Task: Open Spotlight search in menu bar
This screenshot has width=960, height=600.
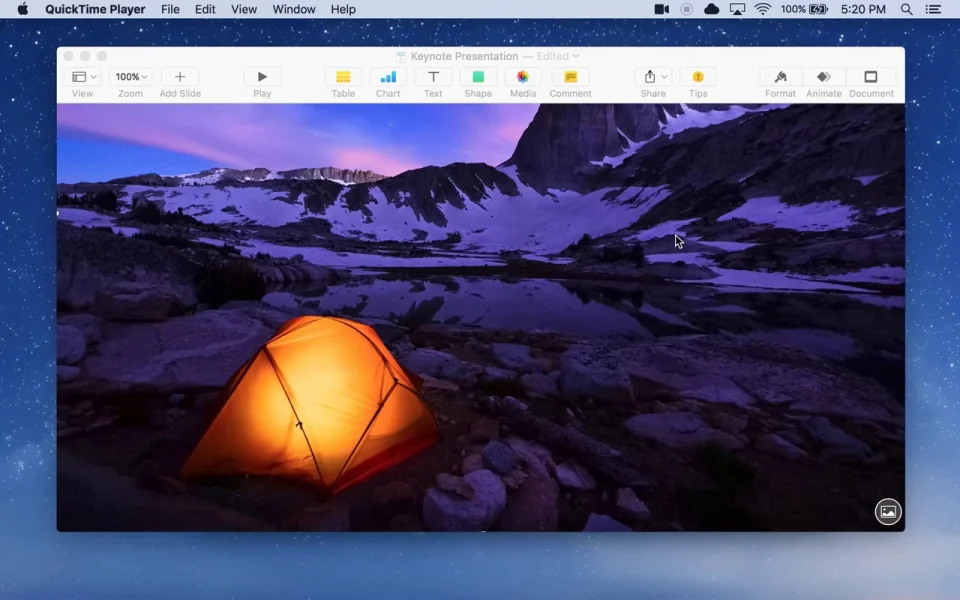Action: 906,10
